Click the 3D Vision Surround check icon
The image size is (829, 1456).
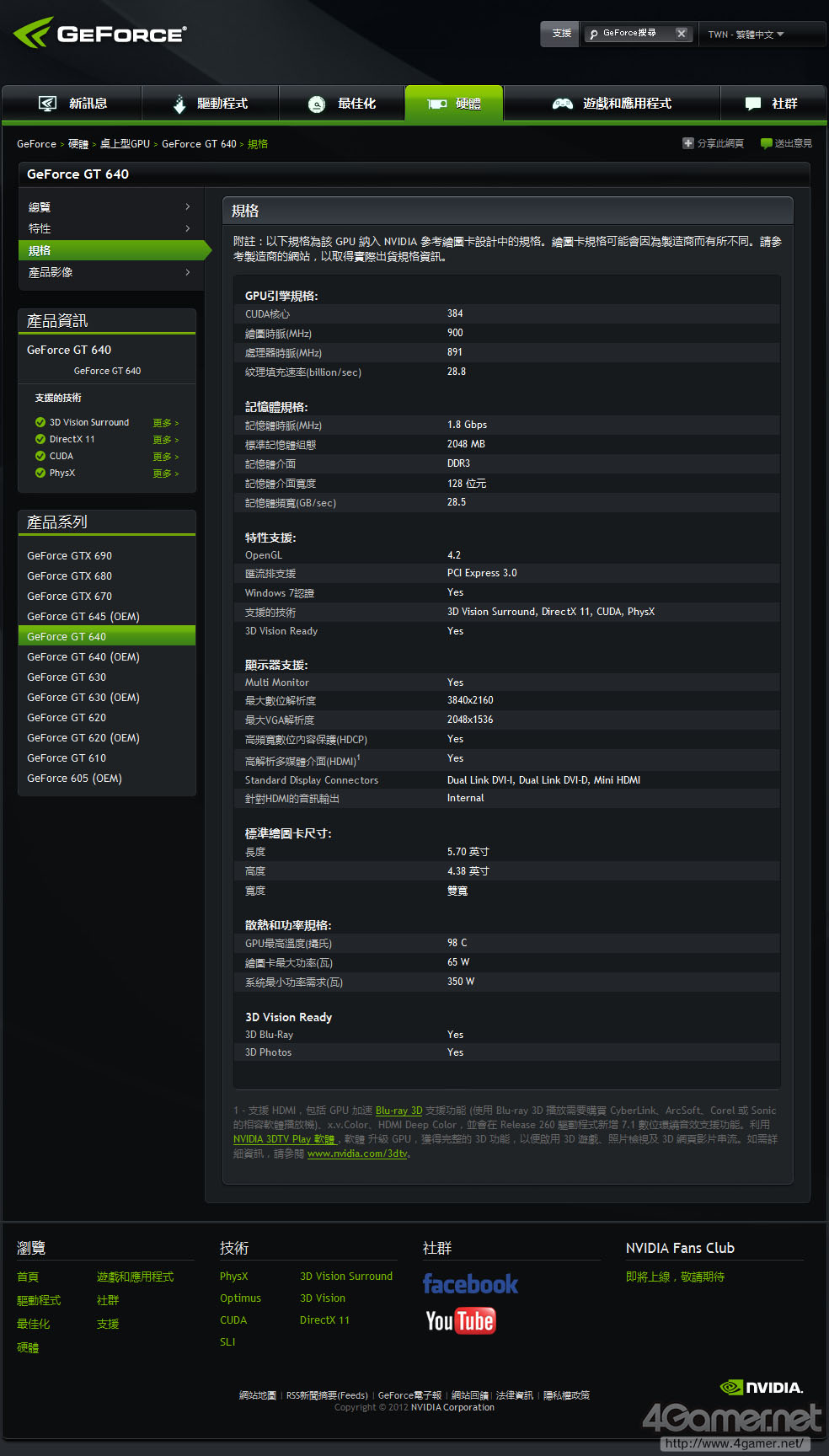click(40, 422)
